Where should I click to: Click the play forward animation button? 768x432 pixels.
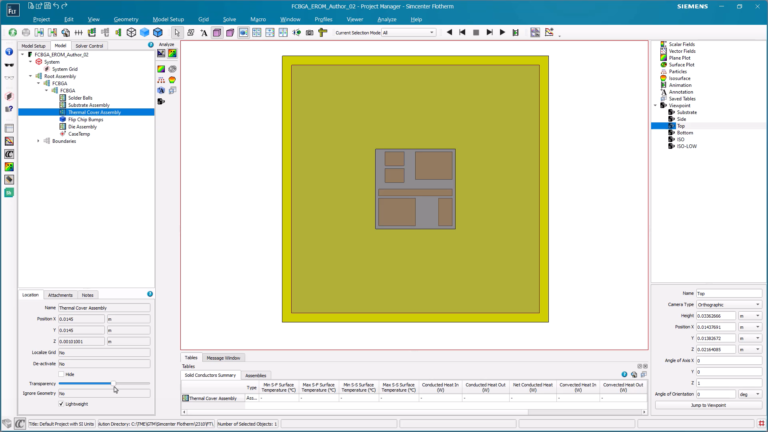pyautogui.click(x=502, y=32)
